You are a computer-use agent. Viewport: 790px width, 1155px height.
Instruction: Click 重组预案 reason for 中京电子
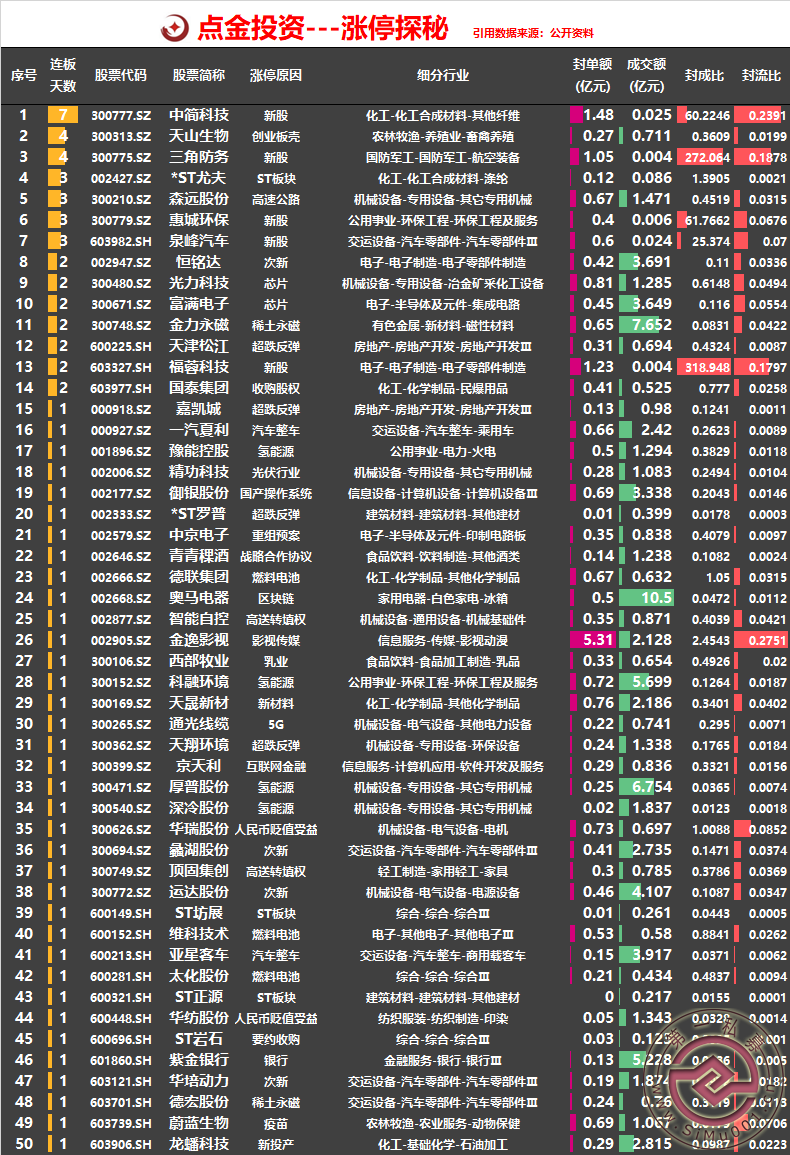(276, 536)
